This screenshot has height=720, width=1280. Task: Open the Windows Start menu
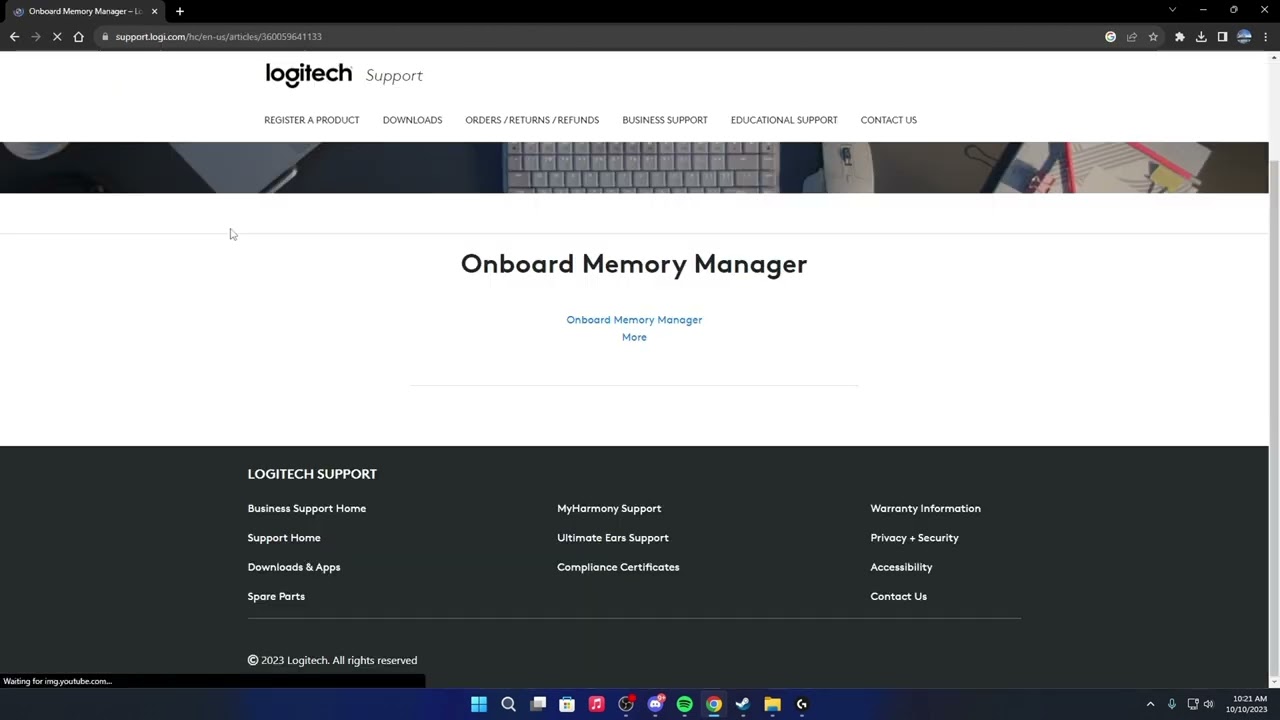(x=479, y=704)
